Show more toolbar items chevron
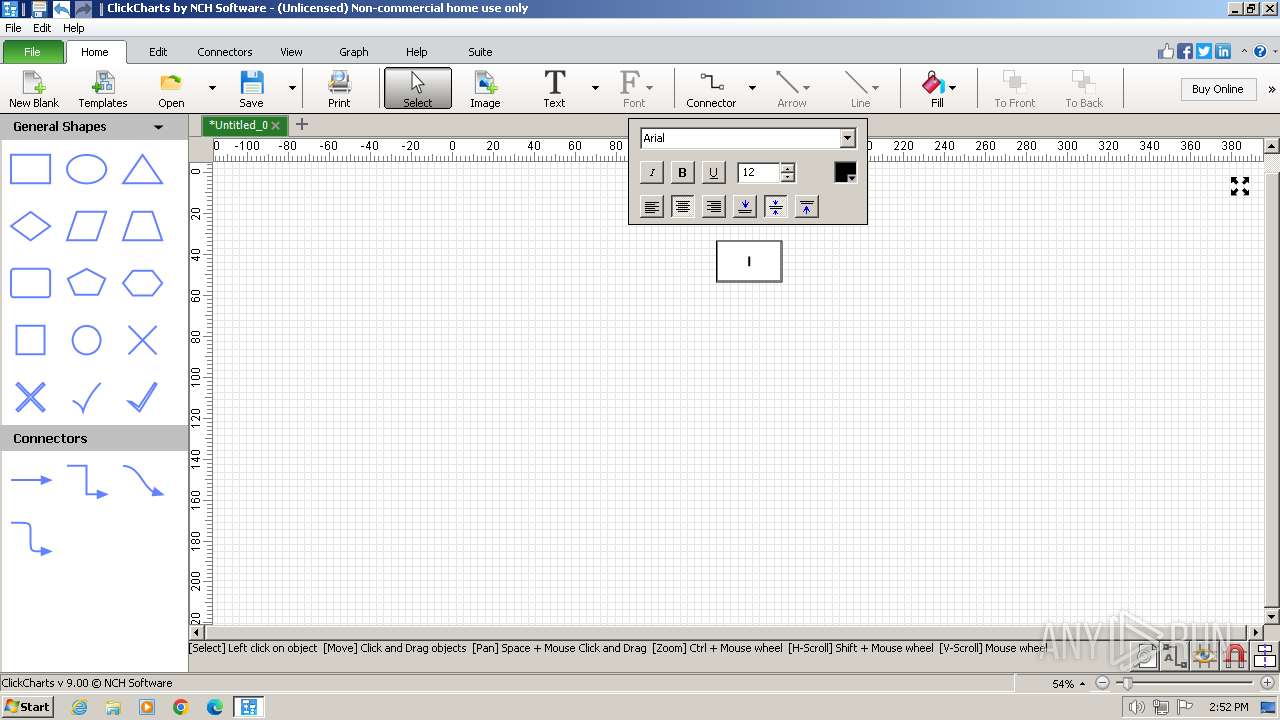Viewport: 1280px width, 720px height. [x=1271, y=89]
